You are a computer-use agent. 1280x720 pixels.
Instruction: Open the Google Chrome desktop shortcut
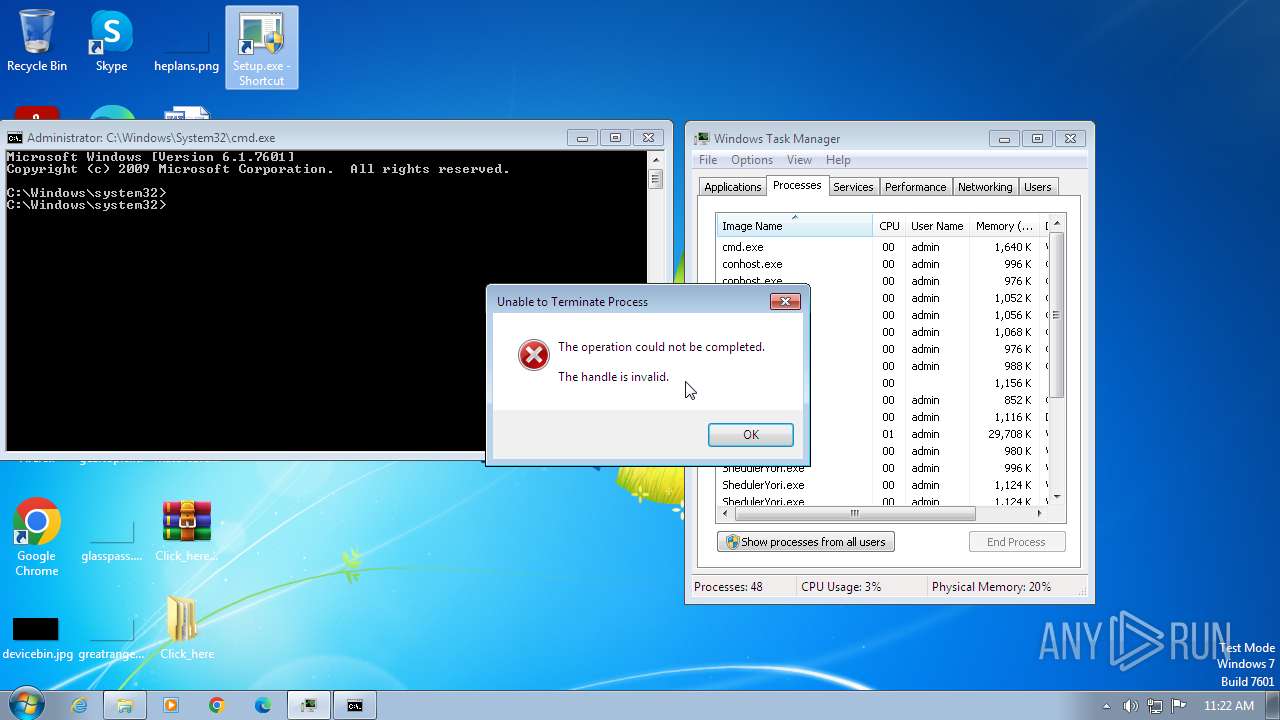37,537
